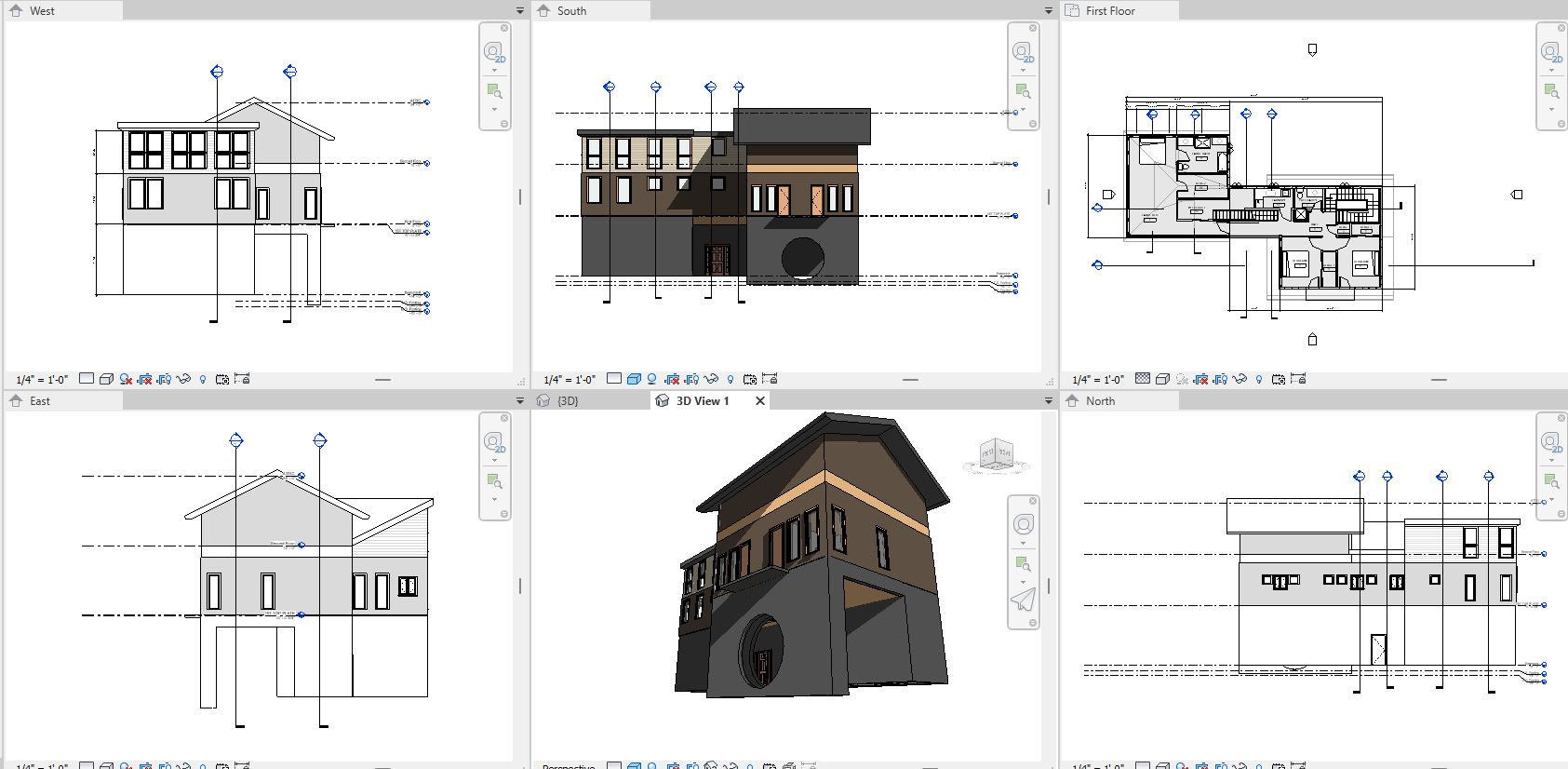This screenshot has width=1568, height=769.
Task: Toggle Show Crop Region in First Floor view
Action: click(1220, 379)
